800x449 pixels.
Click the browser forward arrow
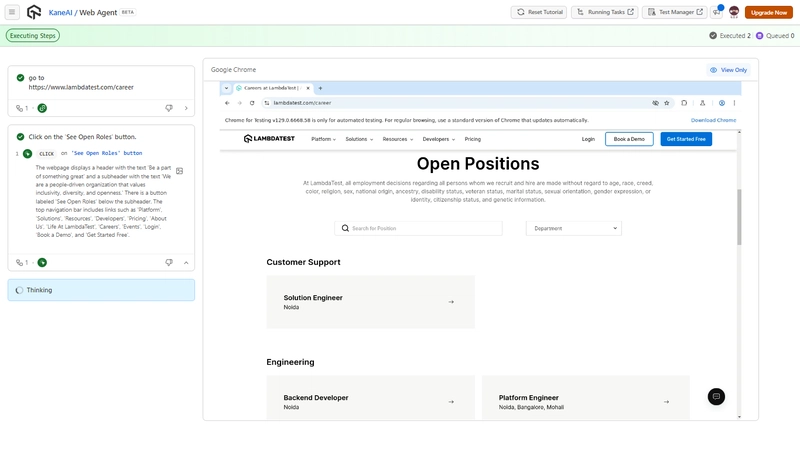[x=239, y=103]
